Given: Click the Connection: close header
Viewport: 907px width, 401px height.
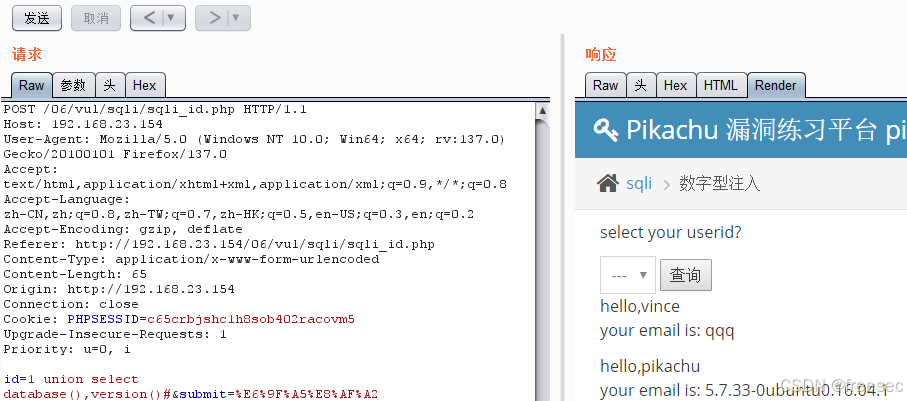Looking at the screenshot, I should 71,304.
